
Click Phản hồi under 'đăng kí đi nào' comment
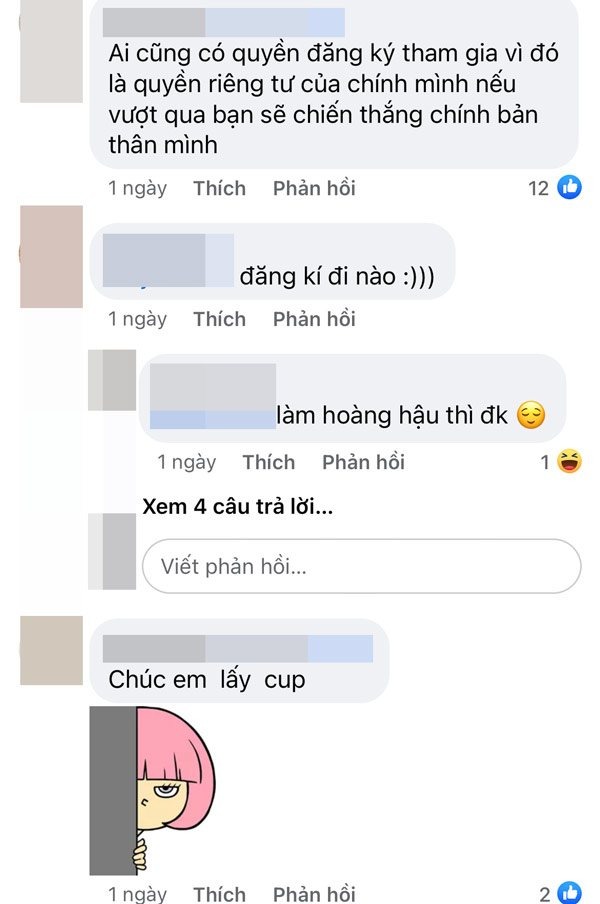[314, 319]
